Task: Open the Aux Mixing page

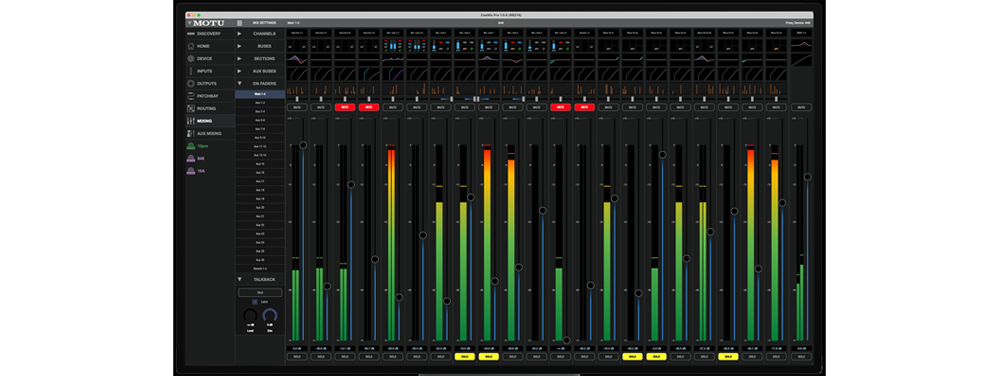Action: (209, 133)
